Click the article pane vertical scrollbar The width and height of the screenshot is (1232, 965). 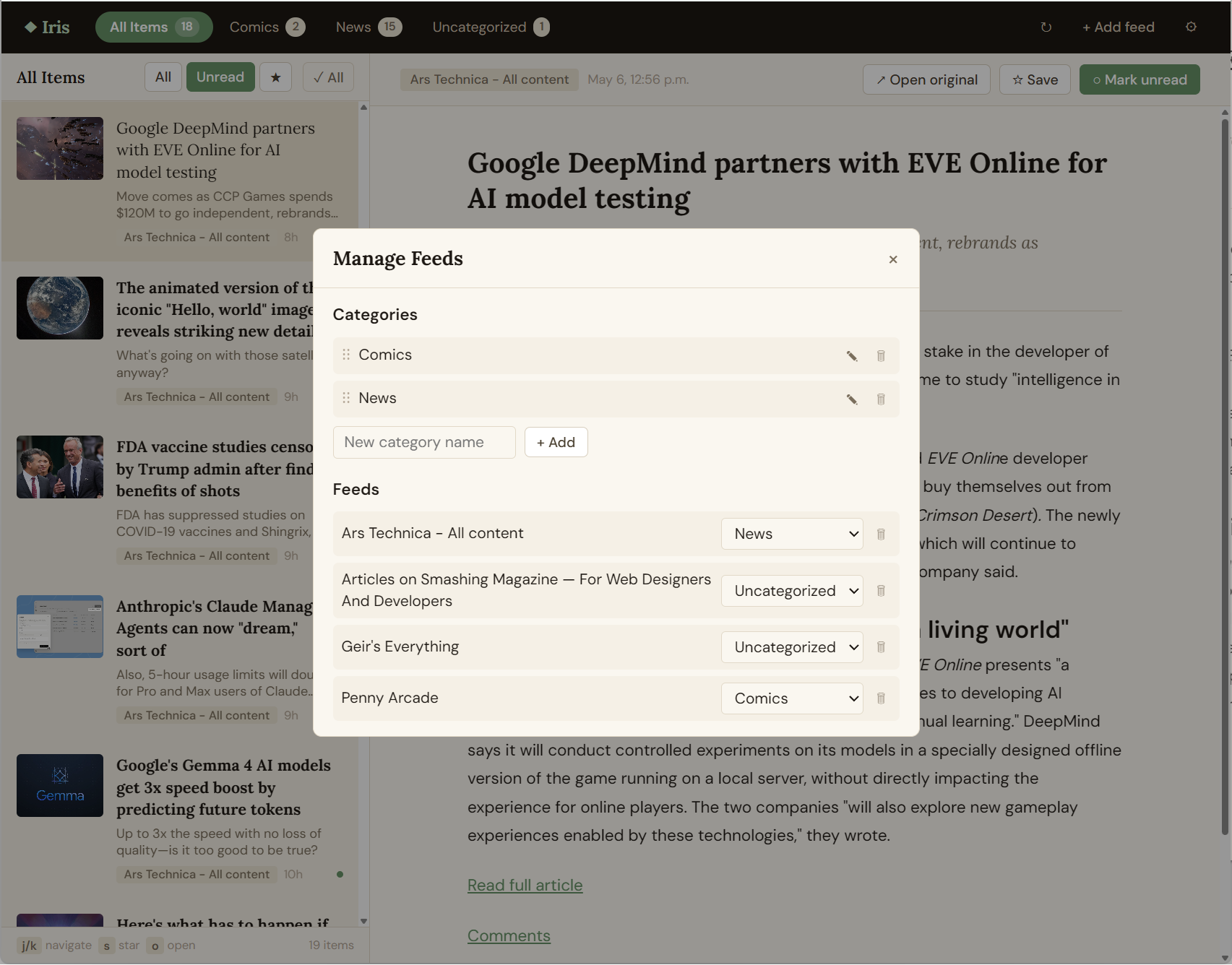click(1225, 477)
